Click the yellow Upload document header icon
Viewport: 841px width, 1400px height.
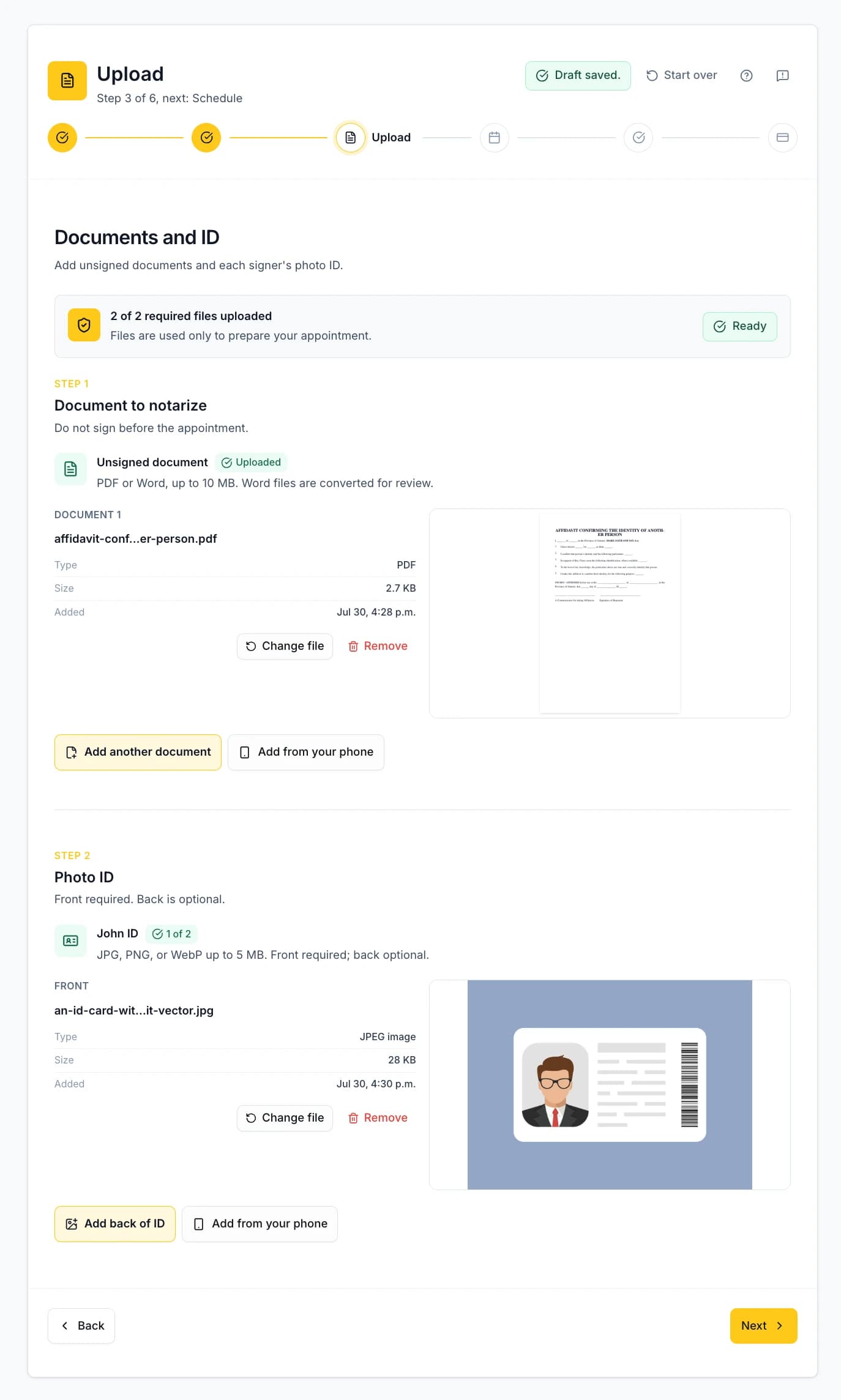(67, 80)
